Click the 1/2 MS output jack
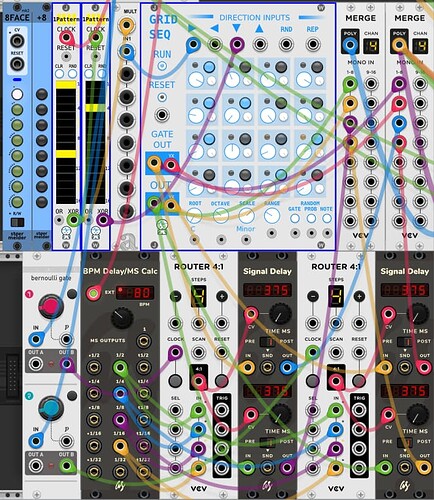The image size is (434, 500). [120, 367]
